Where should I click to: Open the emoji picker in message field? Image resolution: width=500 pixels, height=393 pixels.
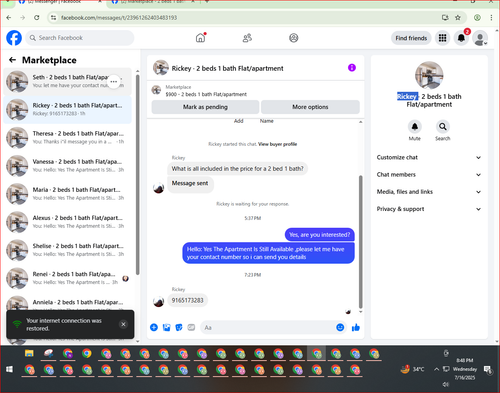340,327
